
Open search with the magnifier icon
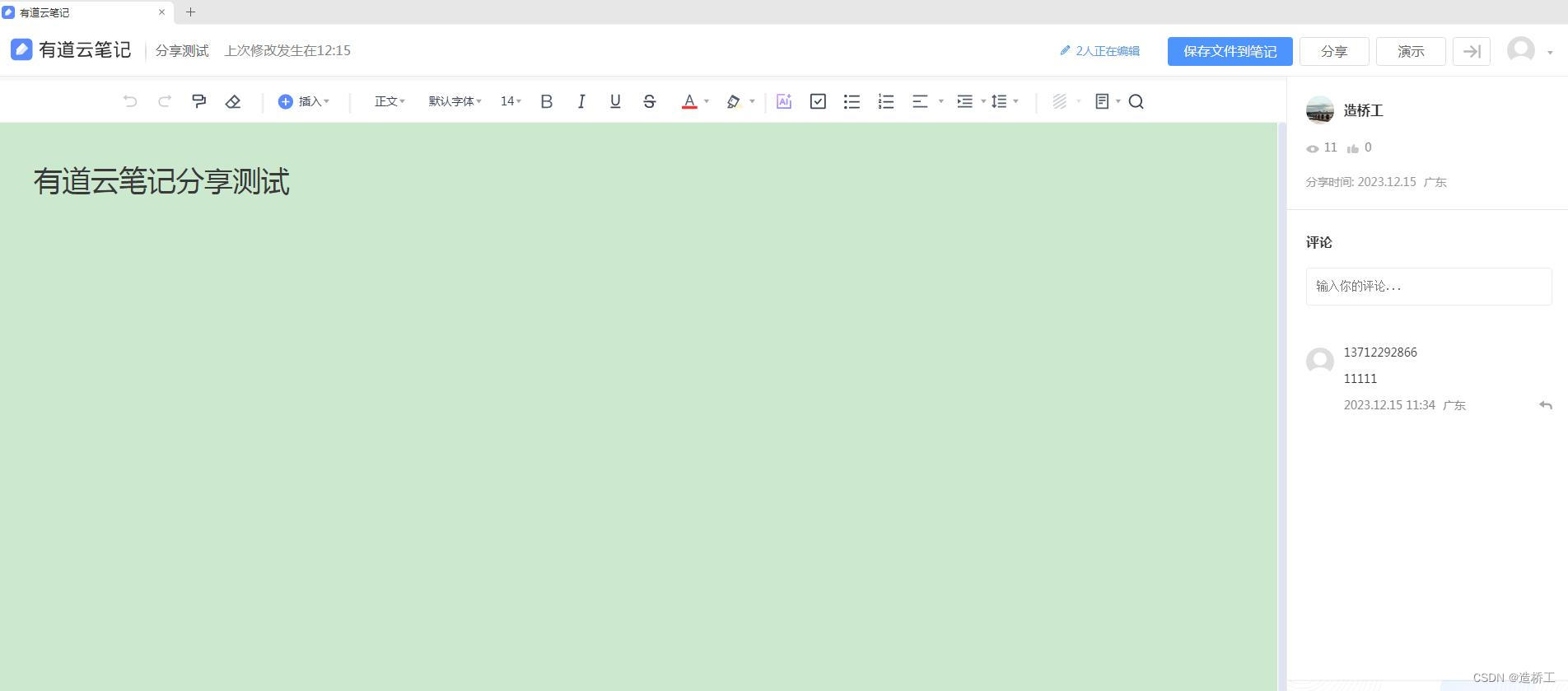[1136, 101]
